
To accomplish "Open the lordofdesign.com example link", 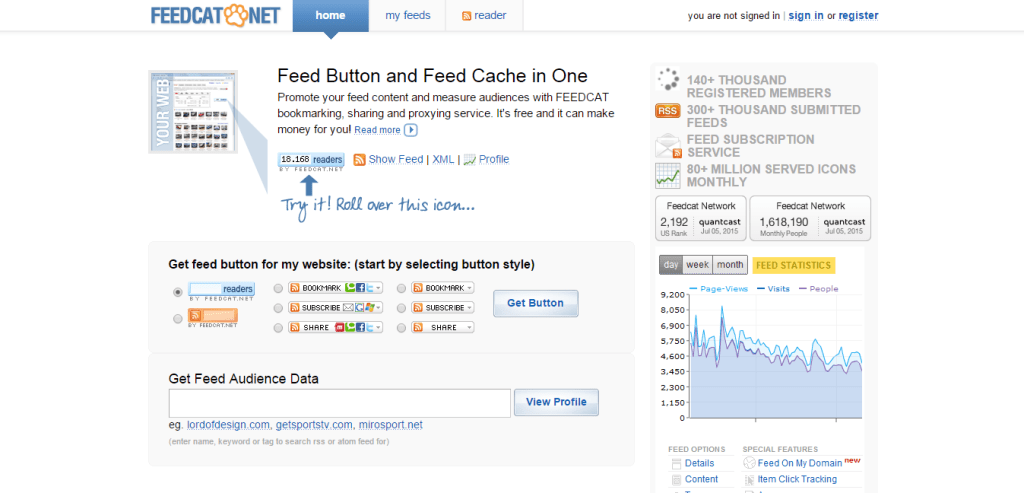I will tap(228, 425).
